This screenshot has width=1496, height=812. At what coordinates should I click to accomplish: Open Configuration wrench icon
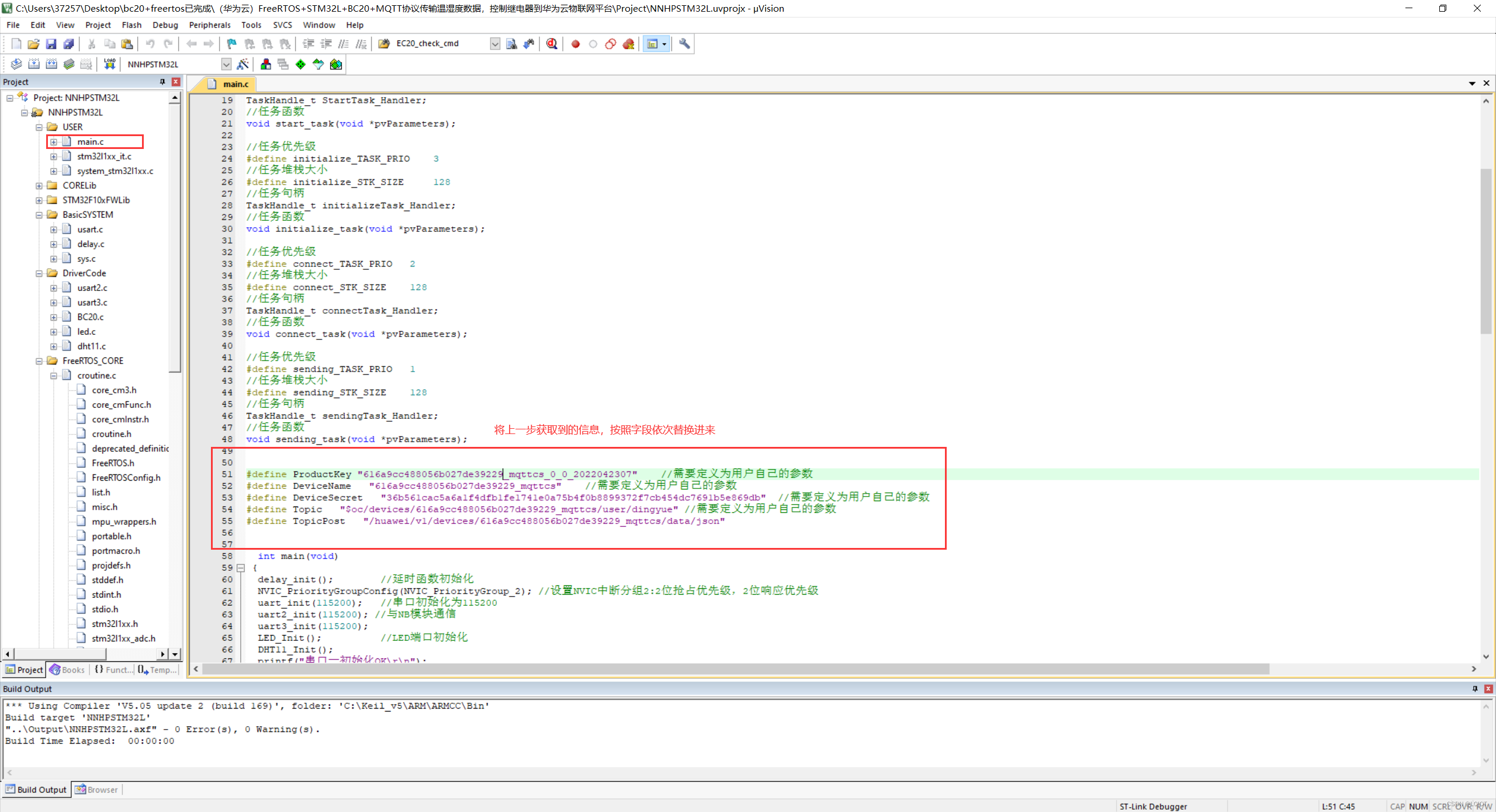tap(684, 44)
